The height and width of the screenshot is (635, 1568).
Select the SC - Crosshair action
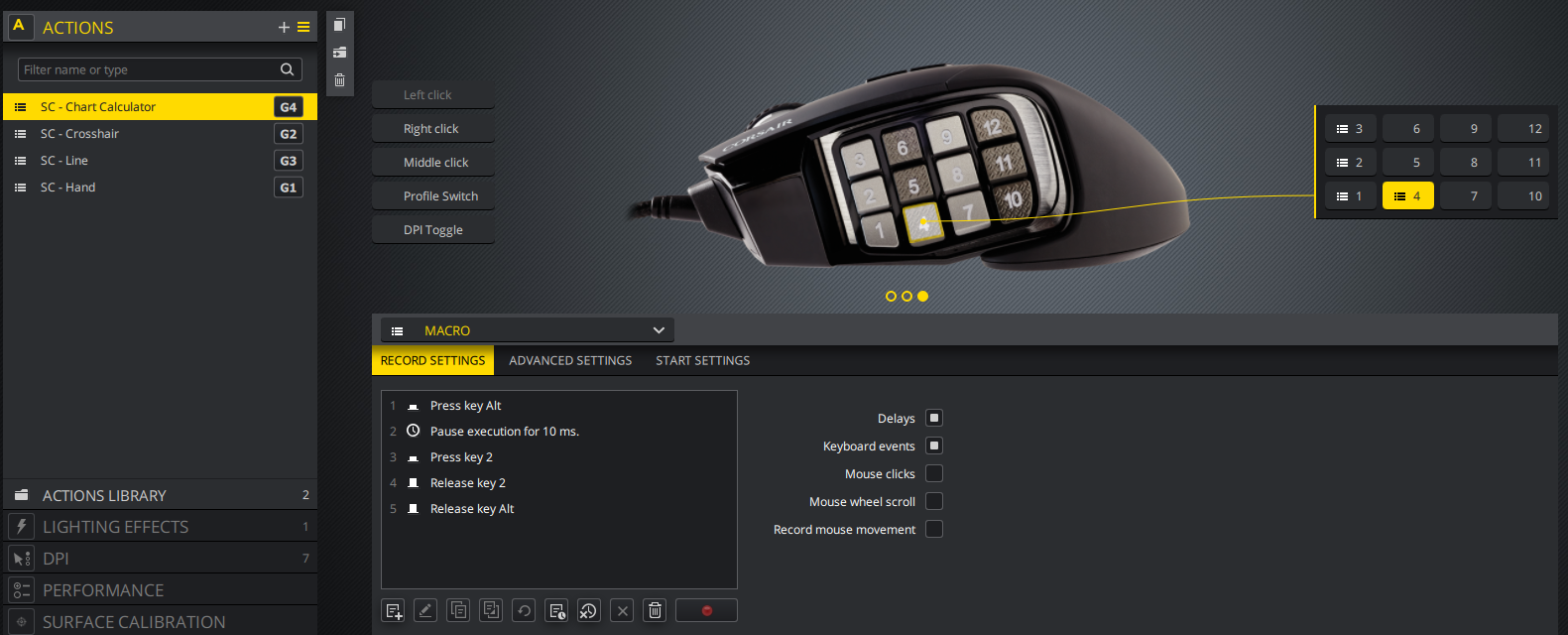point(160,134)
